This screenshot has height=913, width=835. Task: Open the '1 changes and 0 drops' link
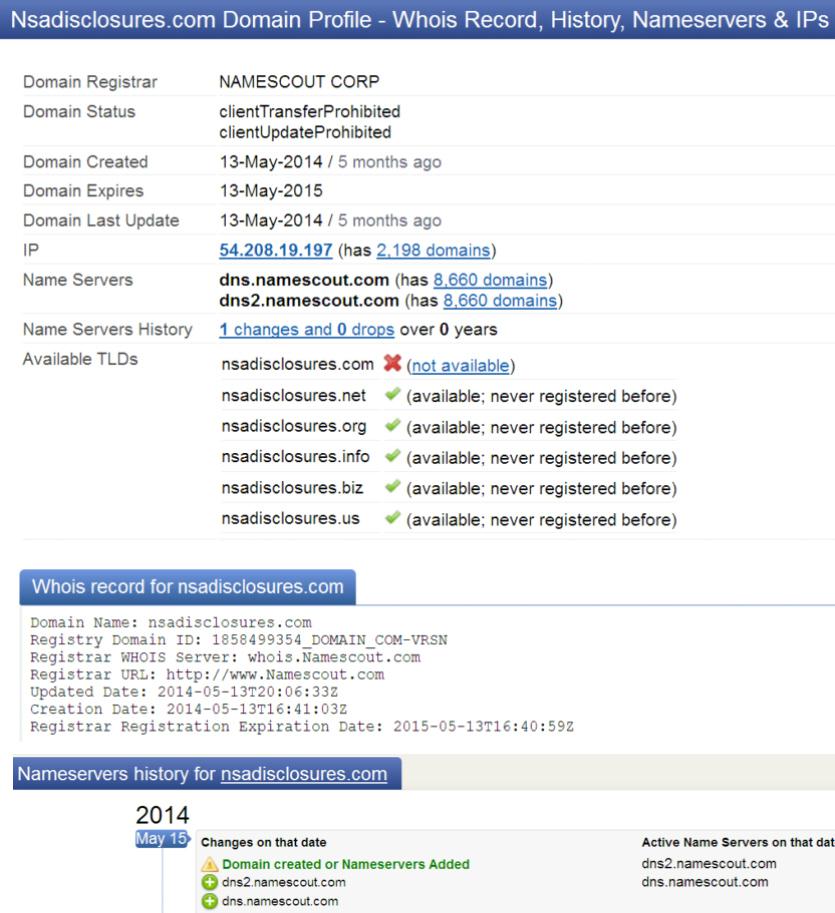click(x=306, y=330)
